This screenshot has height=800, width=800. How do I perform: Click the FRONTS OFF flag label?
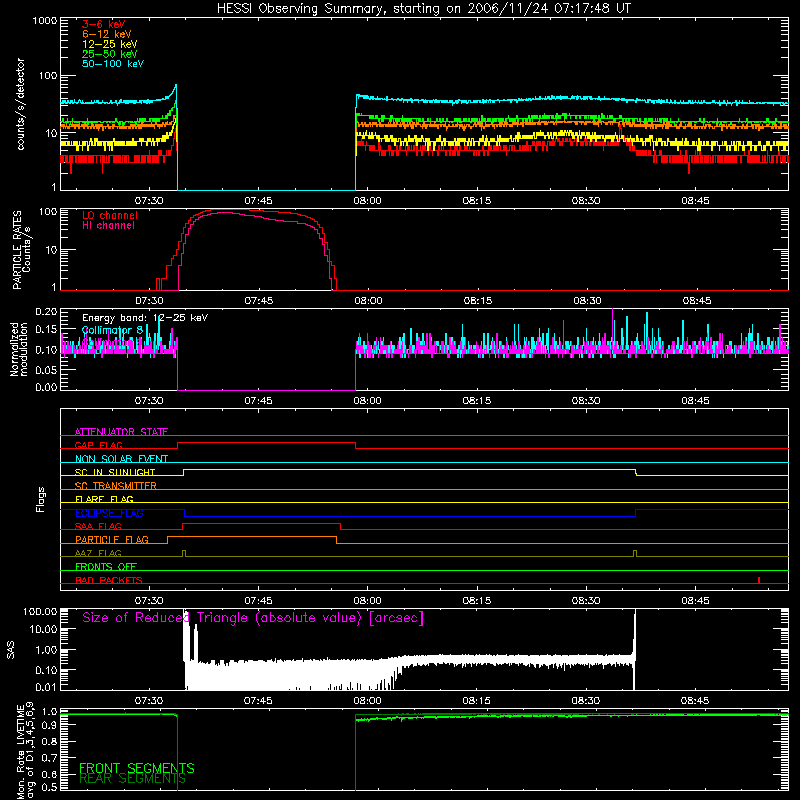click(x=106, y=566)
